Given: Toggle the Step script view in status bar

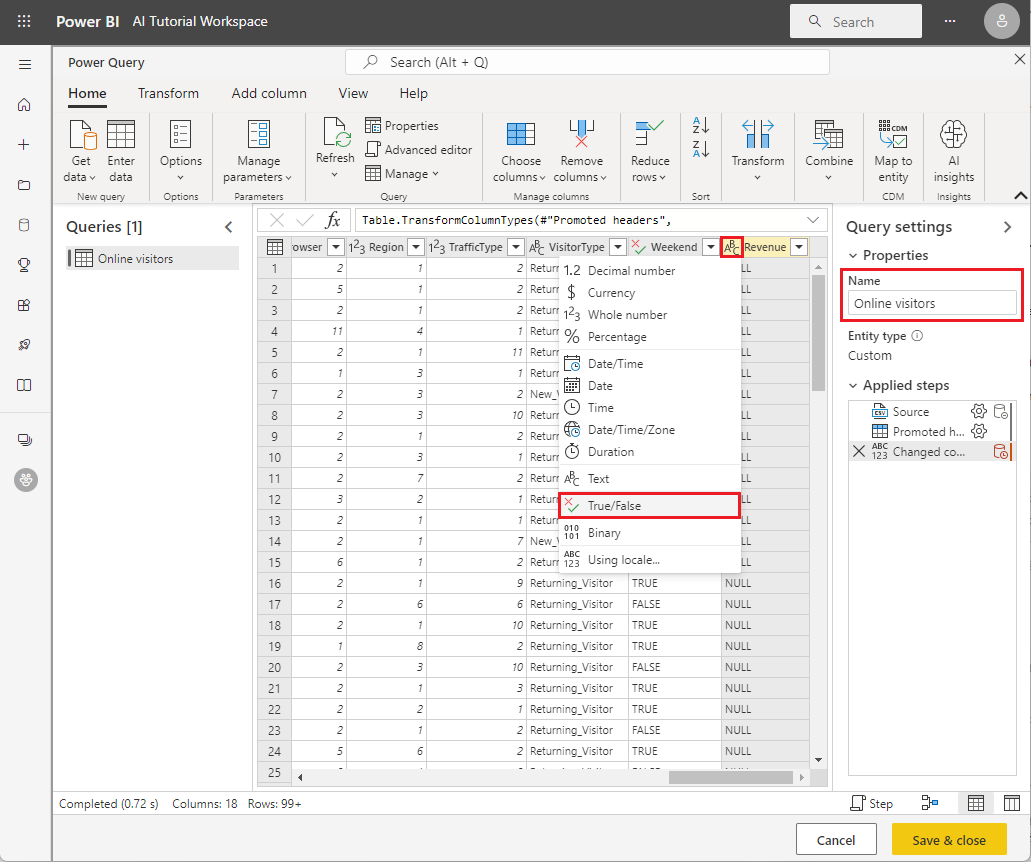Looking at the screenshot, I should [871, 803].
